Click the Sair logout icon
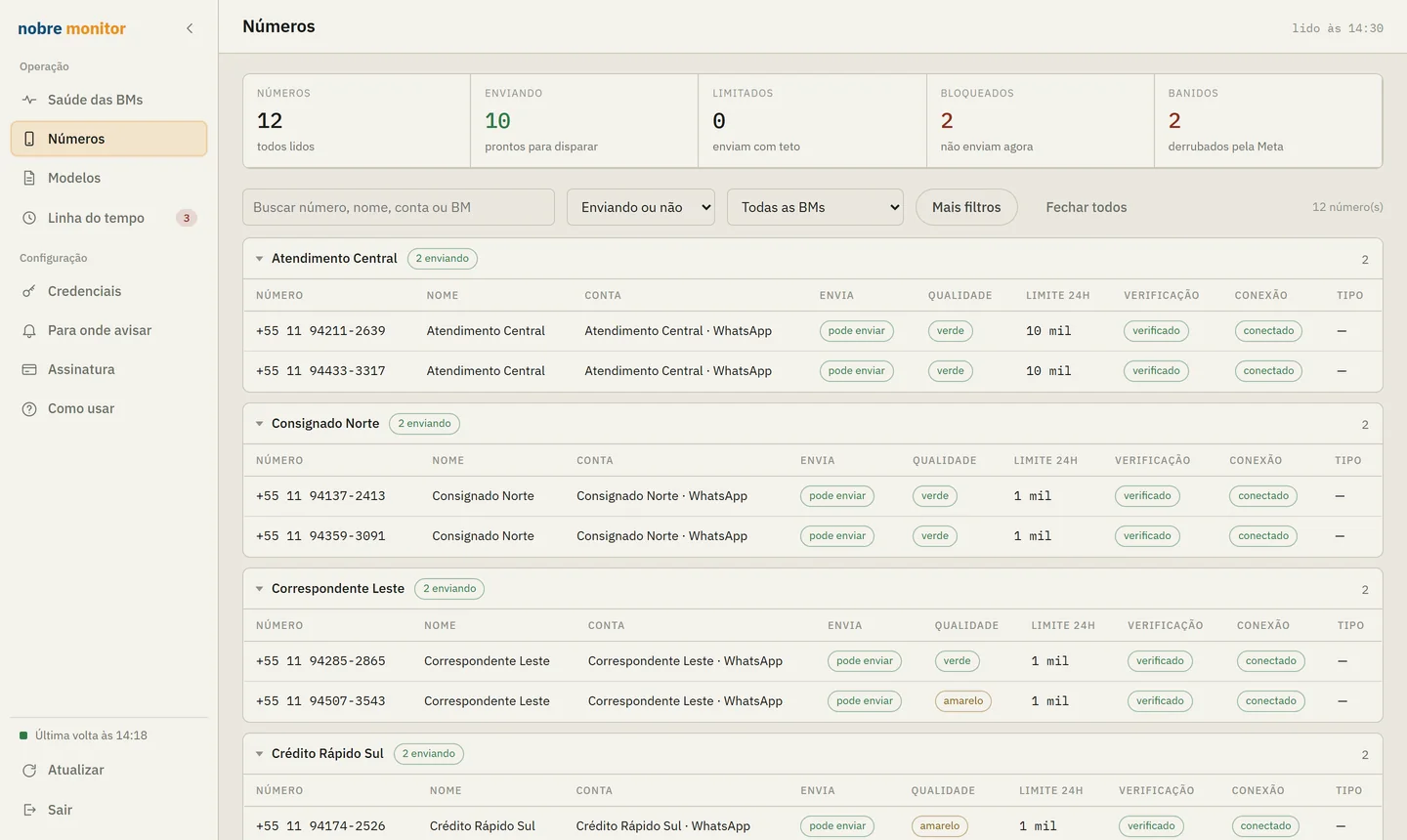1407x840 pixels. point(29,810)
